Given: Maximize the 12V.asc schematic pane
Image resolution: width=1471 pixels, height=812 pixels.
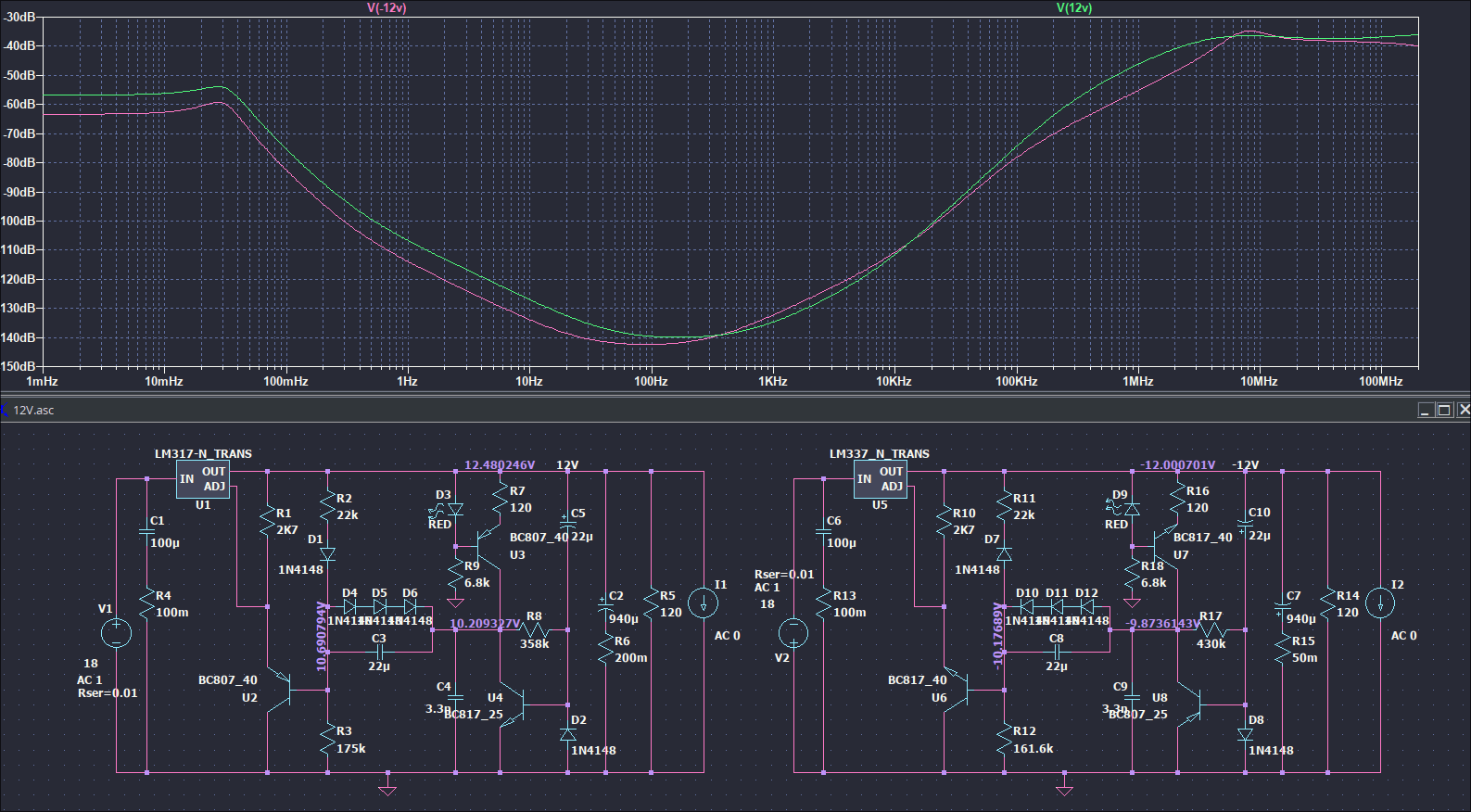Looking at the screenshot, I should pos(1444,410).
